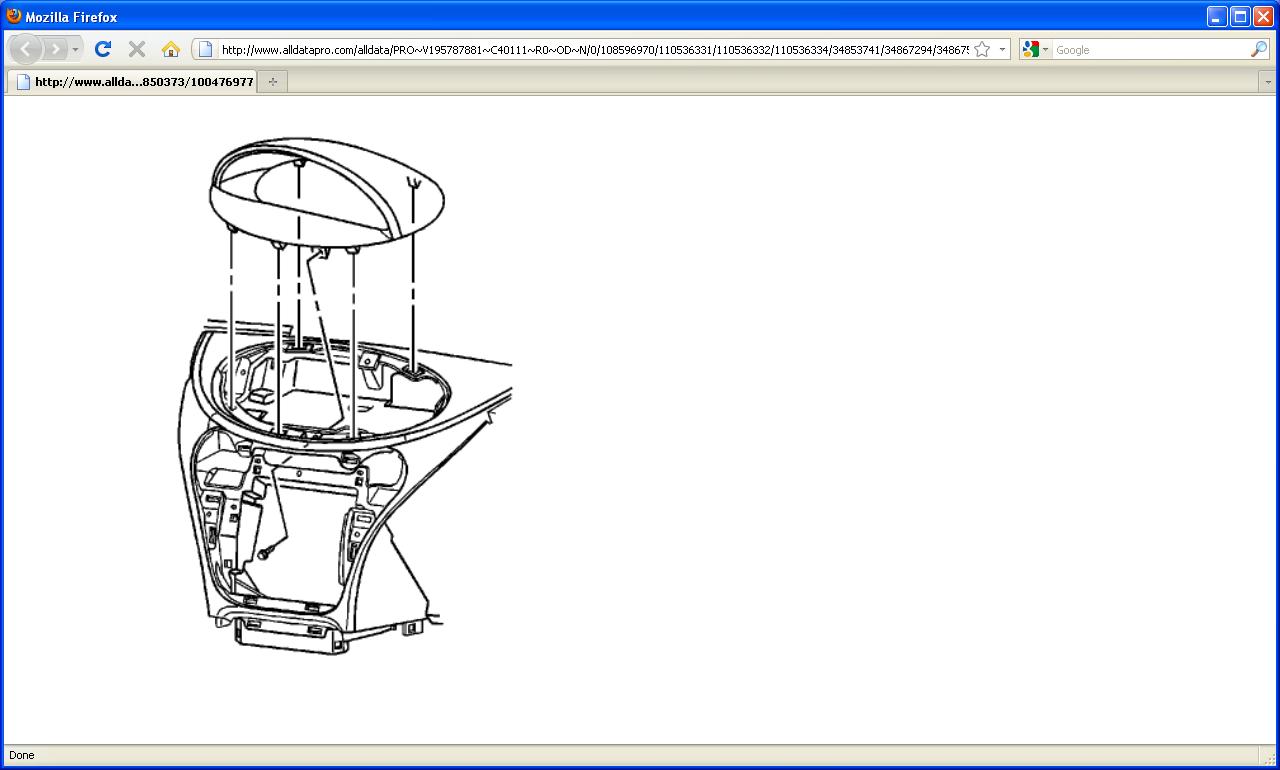Open a new tab
The height and width of the screenshot is (770, 1280).
coord(272,82)
